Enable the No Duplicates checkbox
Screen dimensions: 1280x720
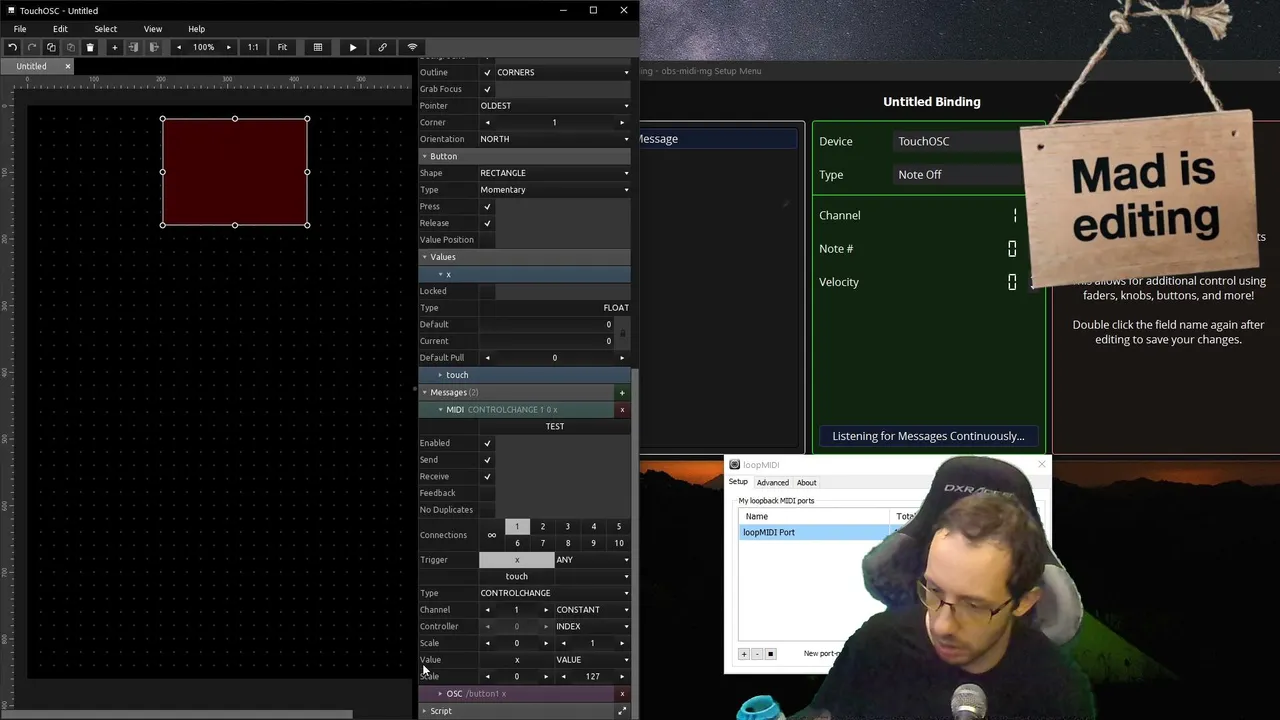coord(487,510)
